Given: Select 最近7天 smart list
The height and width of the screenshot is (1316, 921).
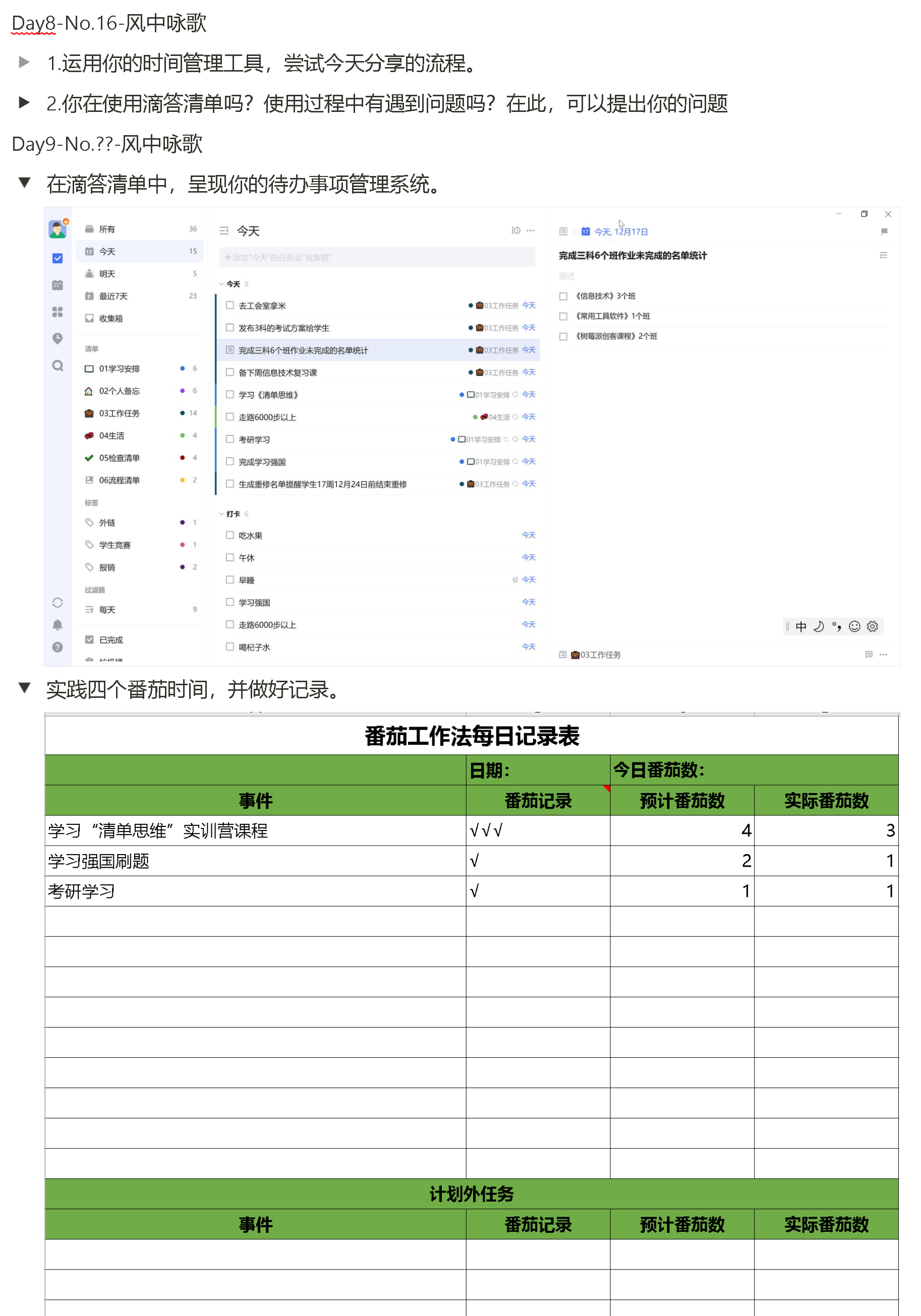Looking at the screenshot, I should [x=141, y=296].
